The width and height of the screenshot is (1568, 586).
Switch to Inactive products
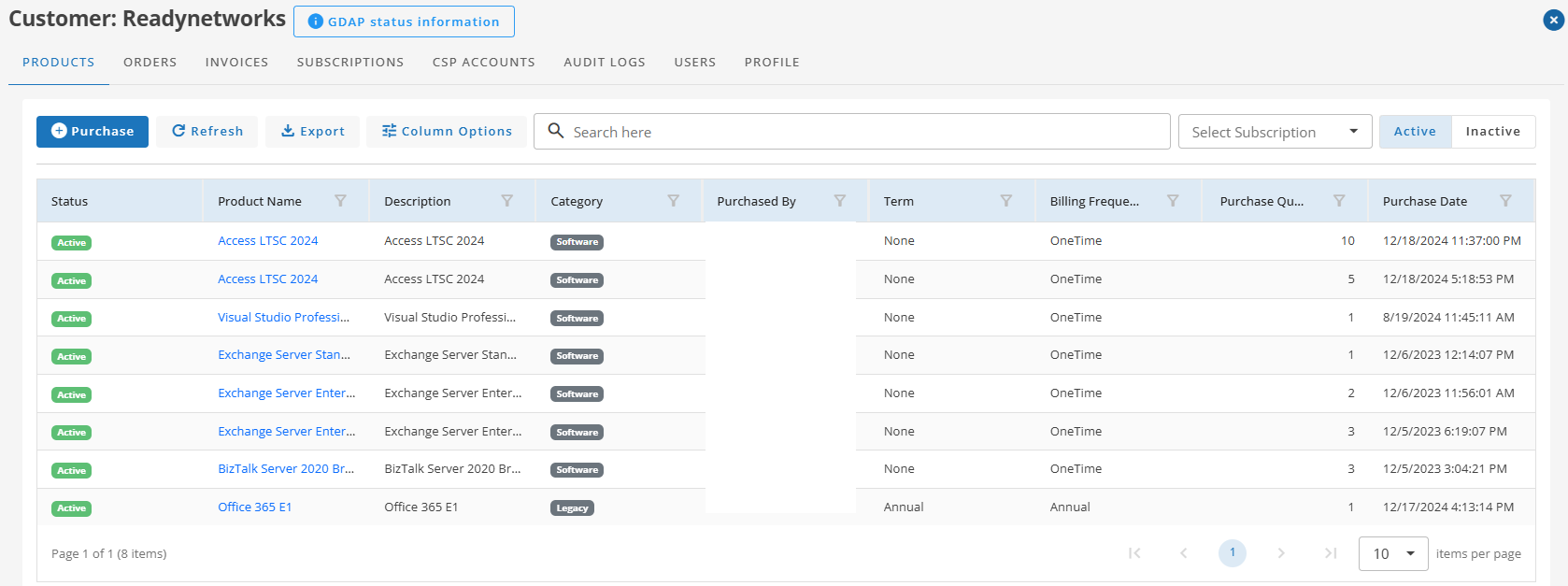click(1492, 132)
